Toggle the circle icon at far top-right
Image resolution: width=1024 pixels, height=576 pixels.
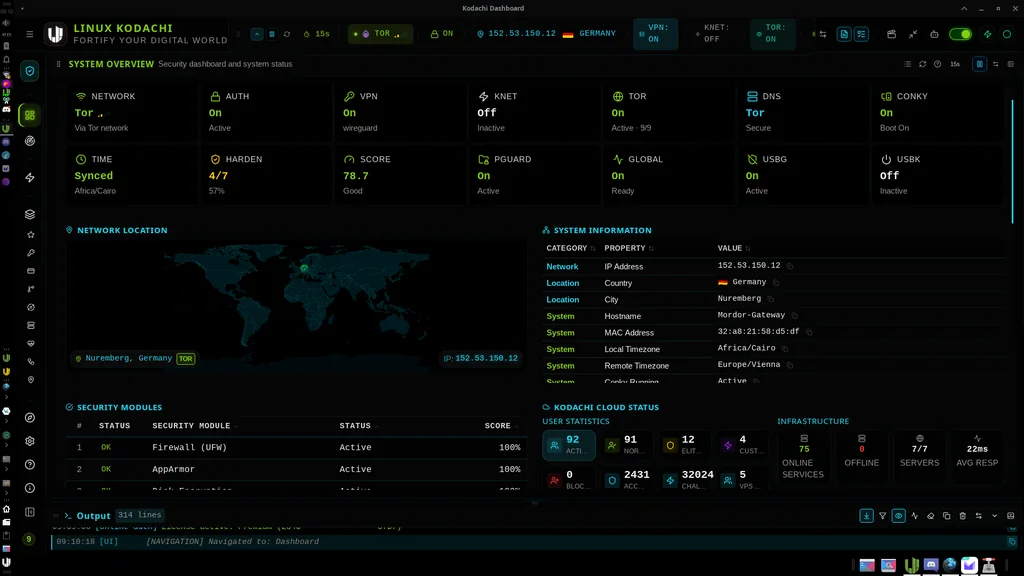click(1007, 34)
